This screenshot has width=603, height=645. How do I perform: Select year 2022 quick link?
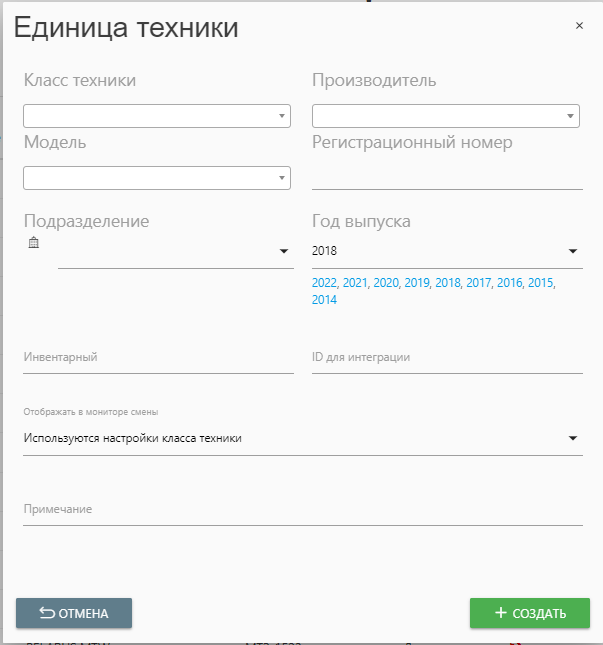[x=325, y=284]
